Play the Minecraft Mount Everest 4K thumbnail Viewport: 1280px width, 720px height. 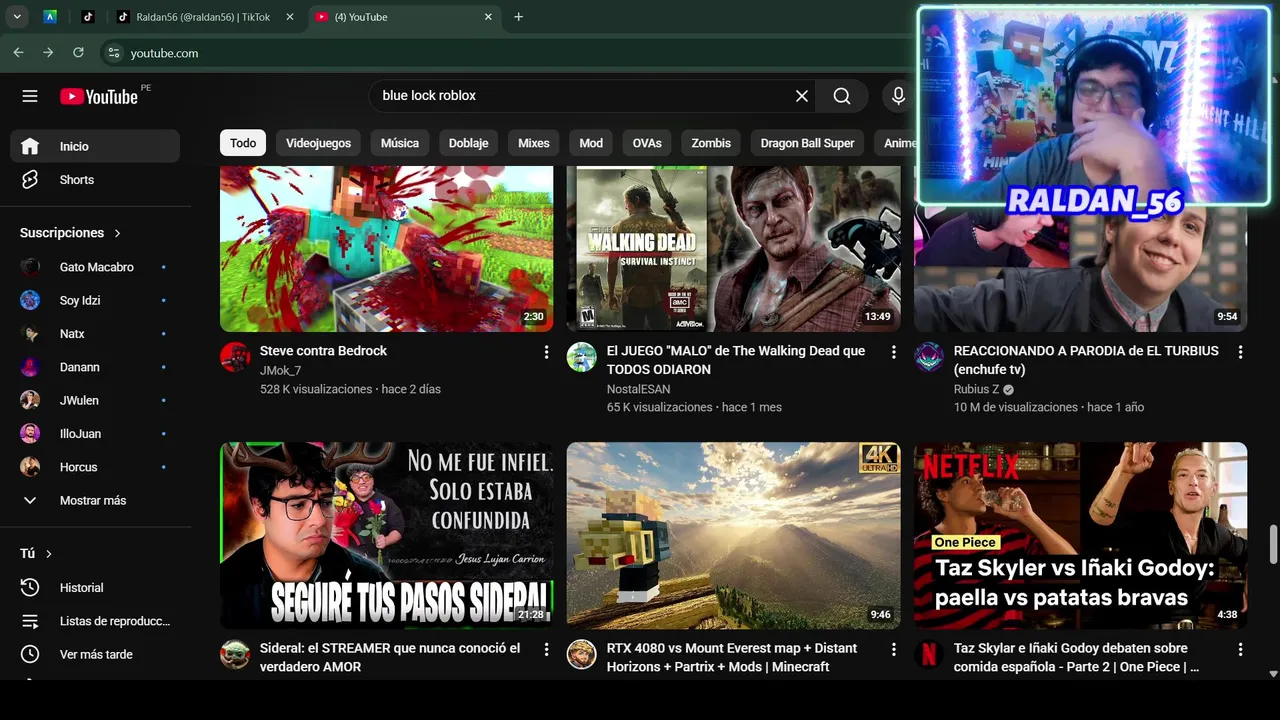tap(733, 535)
